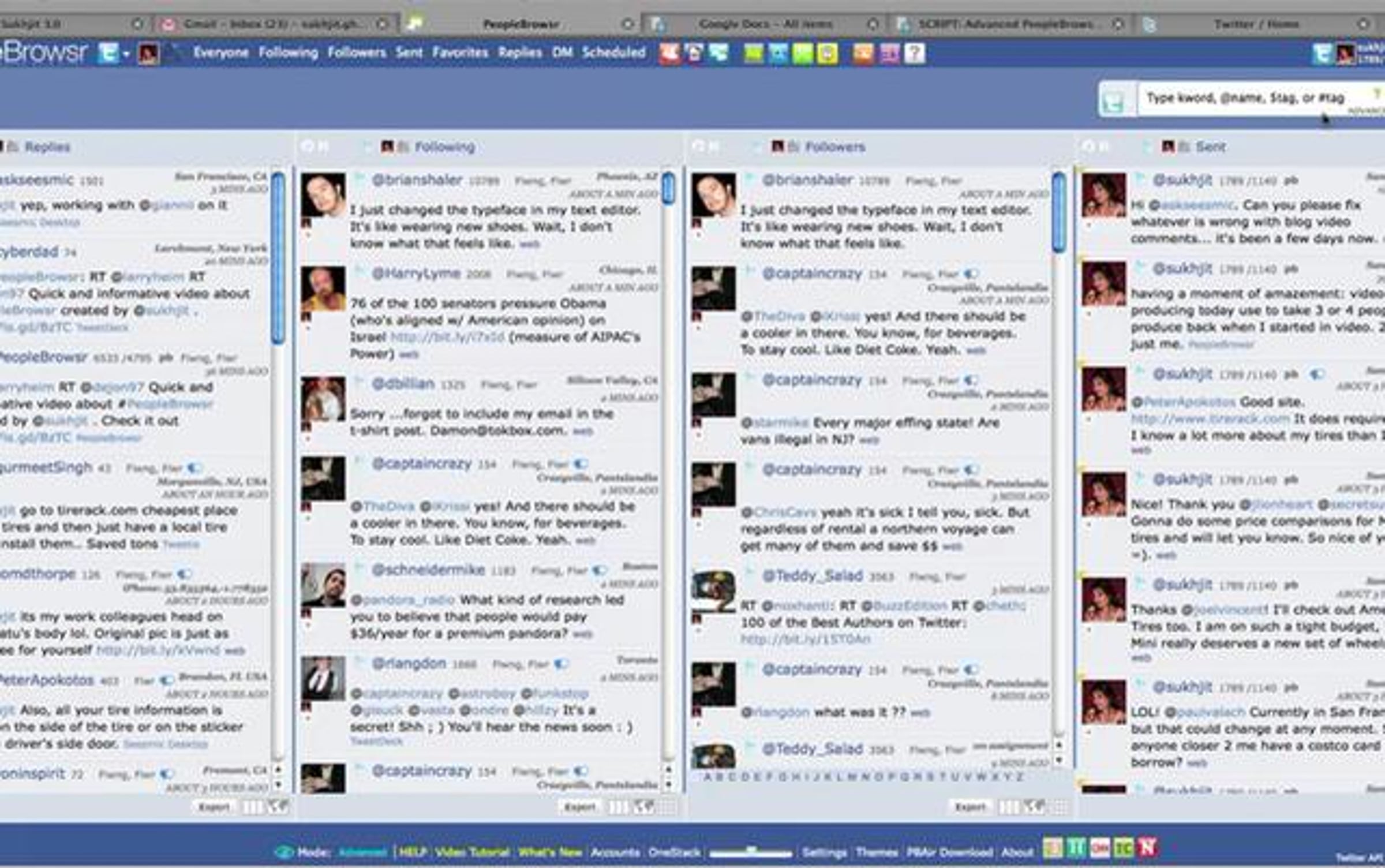The height and width of the screenshot is (868, 1385).
Task: Open Settings in the bottom bar
Action: (824, 852)
